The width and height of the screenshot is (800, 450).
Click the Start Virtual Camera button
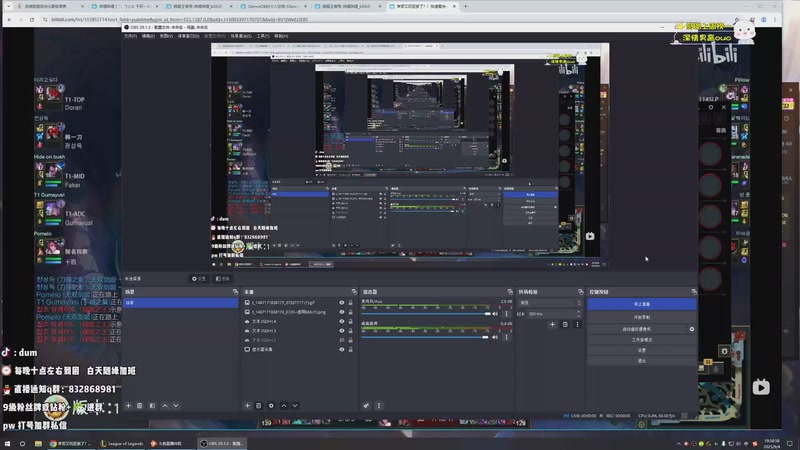[636, 329]
